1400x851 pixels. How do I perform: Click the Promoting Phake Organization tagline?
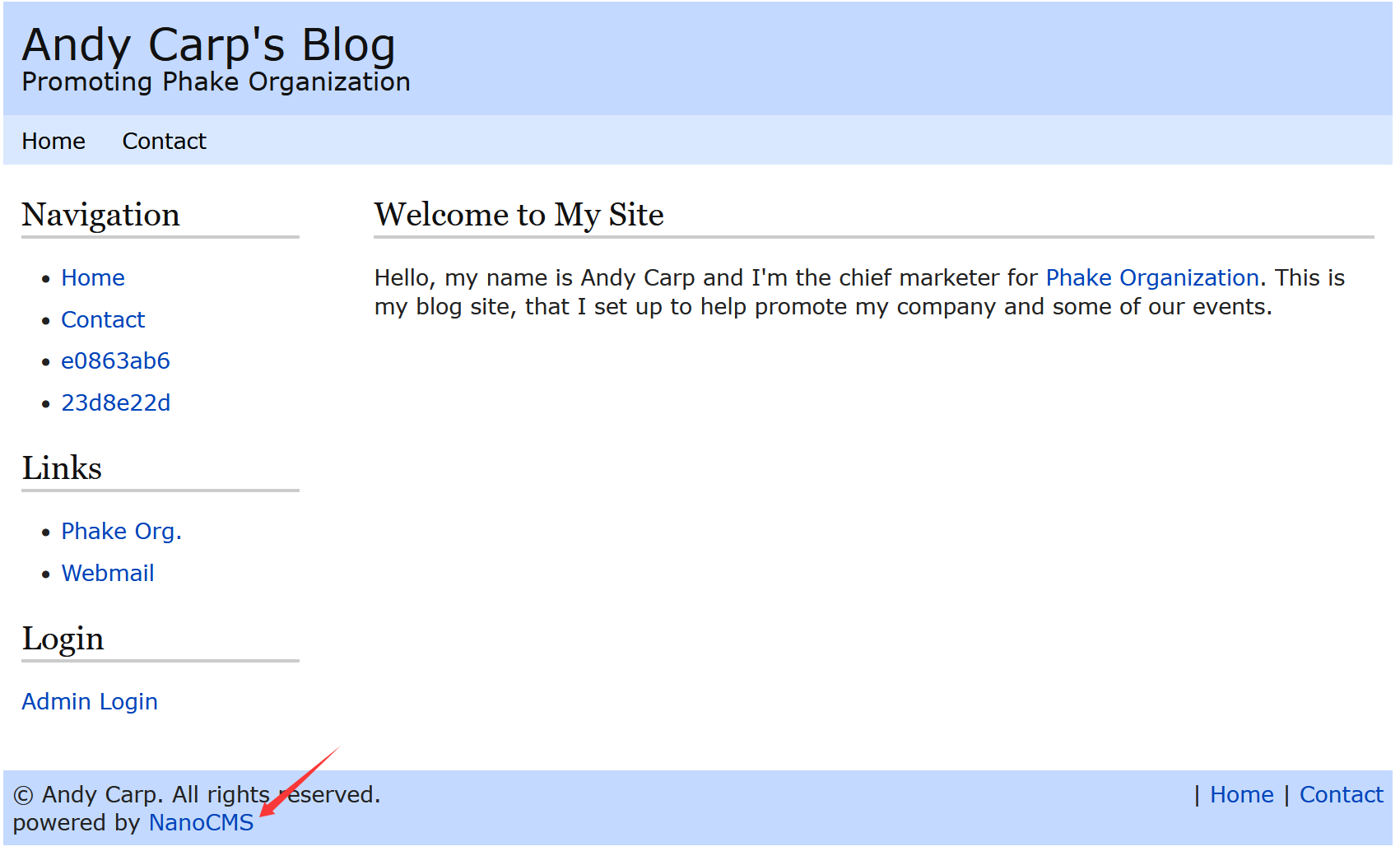click(216, 82)
